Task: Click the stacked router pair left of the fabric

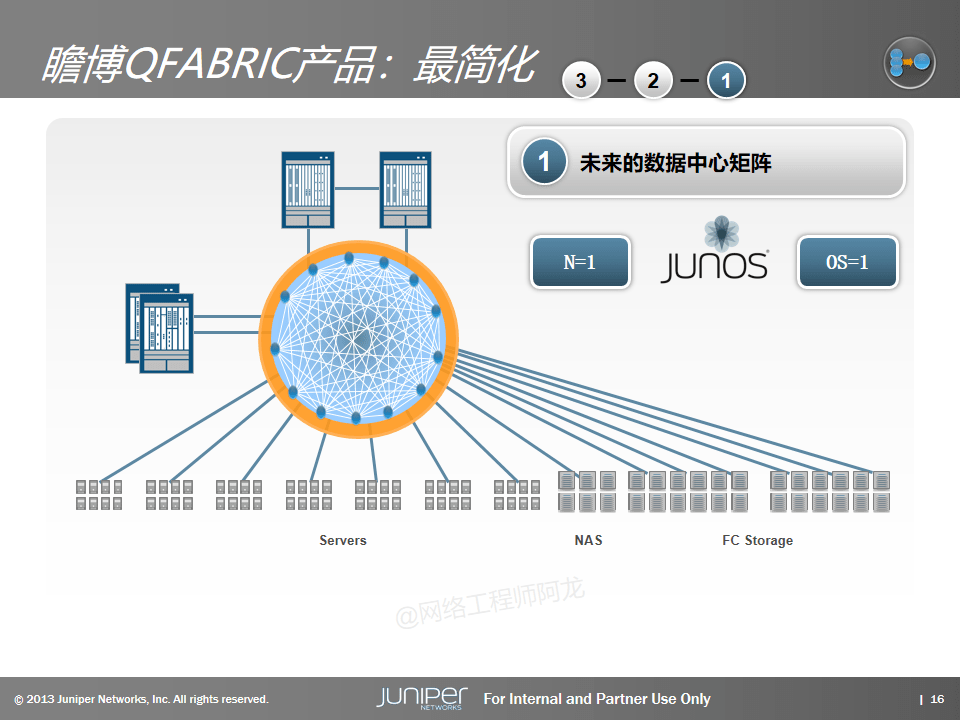Action: click(160, 328)
